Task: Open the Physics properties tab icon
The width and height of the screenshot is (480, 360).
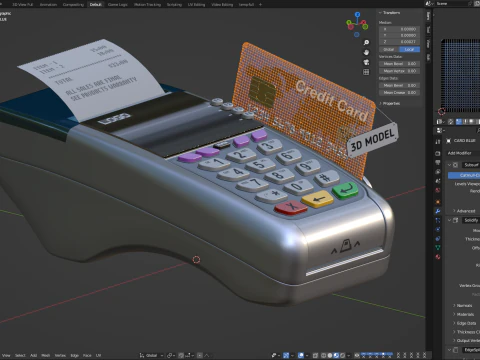Action: tap(438, 229)
